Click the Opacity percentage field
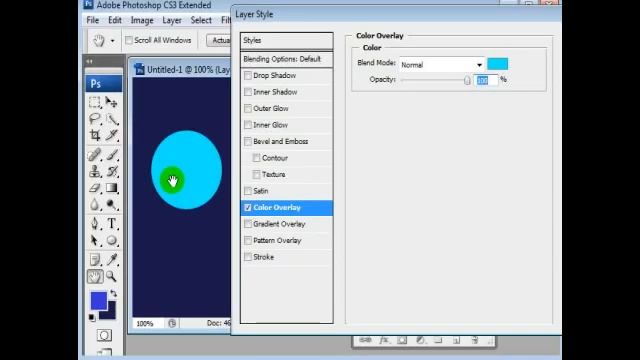The width and height of the screenshot is (640, 360). pos(486,80)
